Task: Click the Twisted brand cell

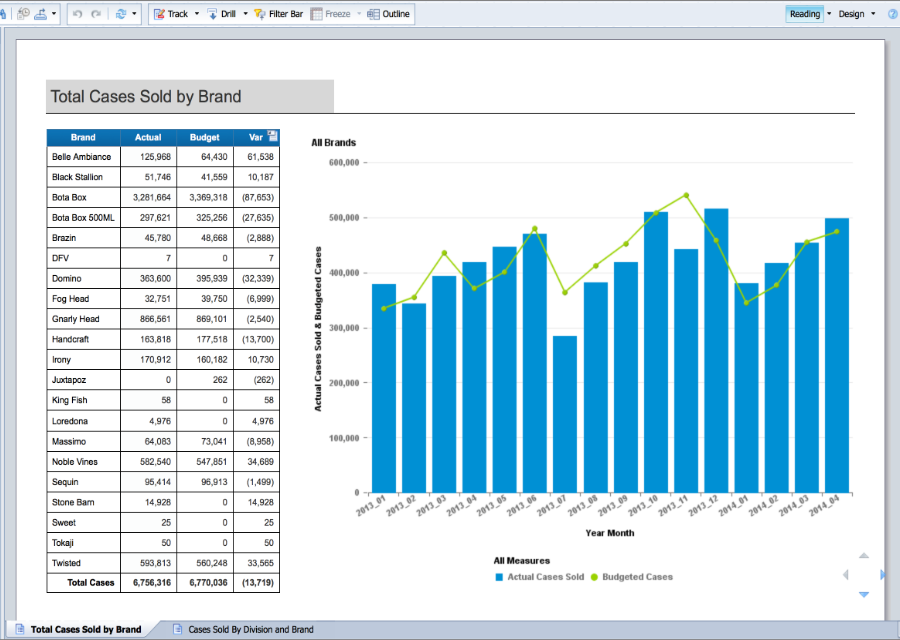Action: point(83,563)
